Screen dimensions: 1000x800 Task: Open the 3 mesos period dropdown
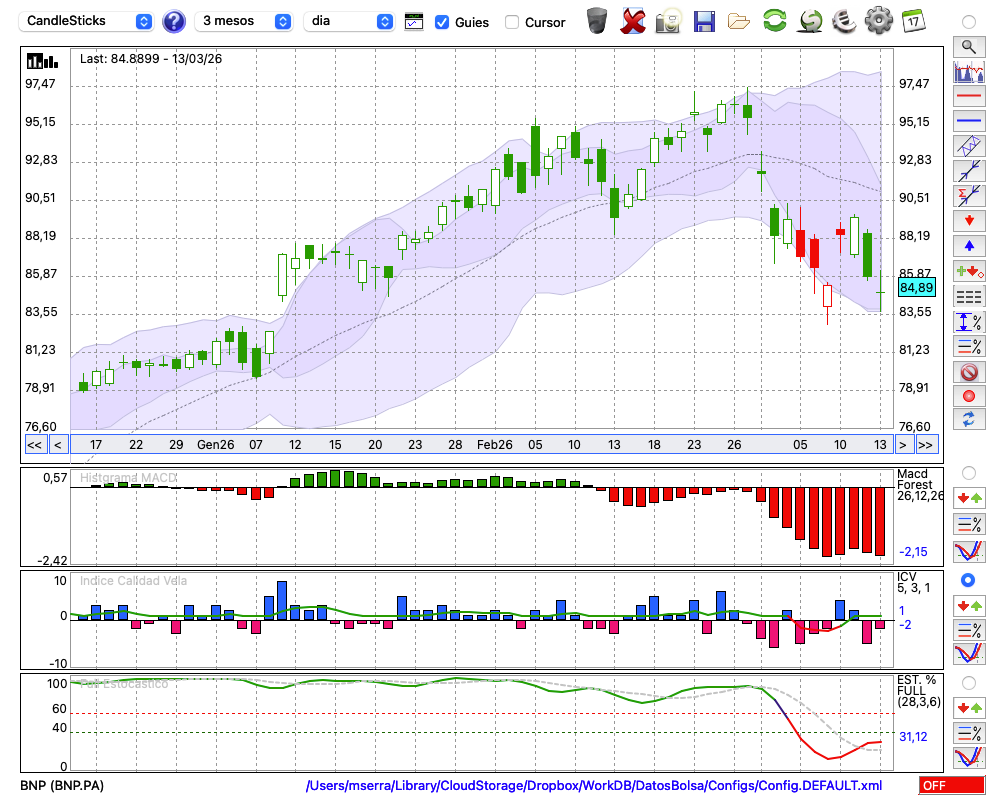coord(243,21)
